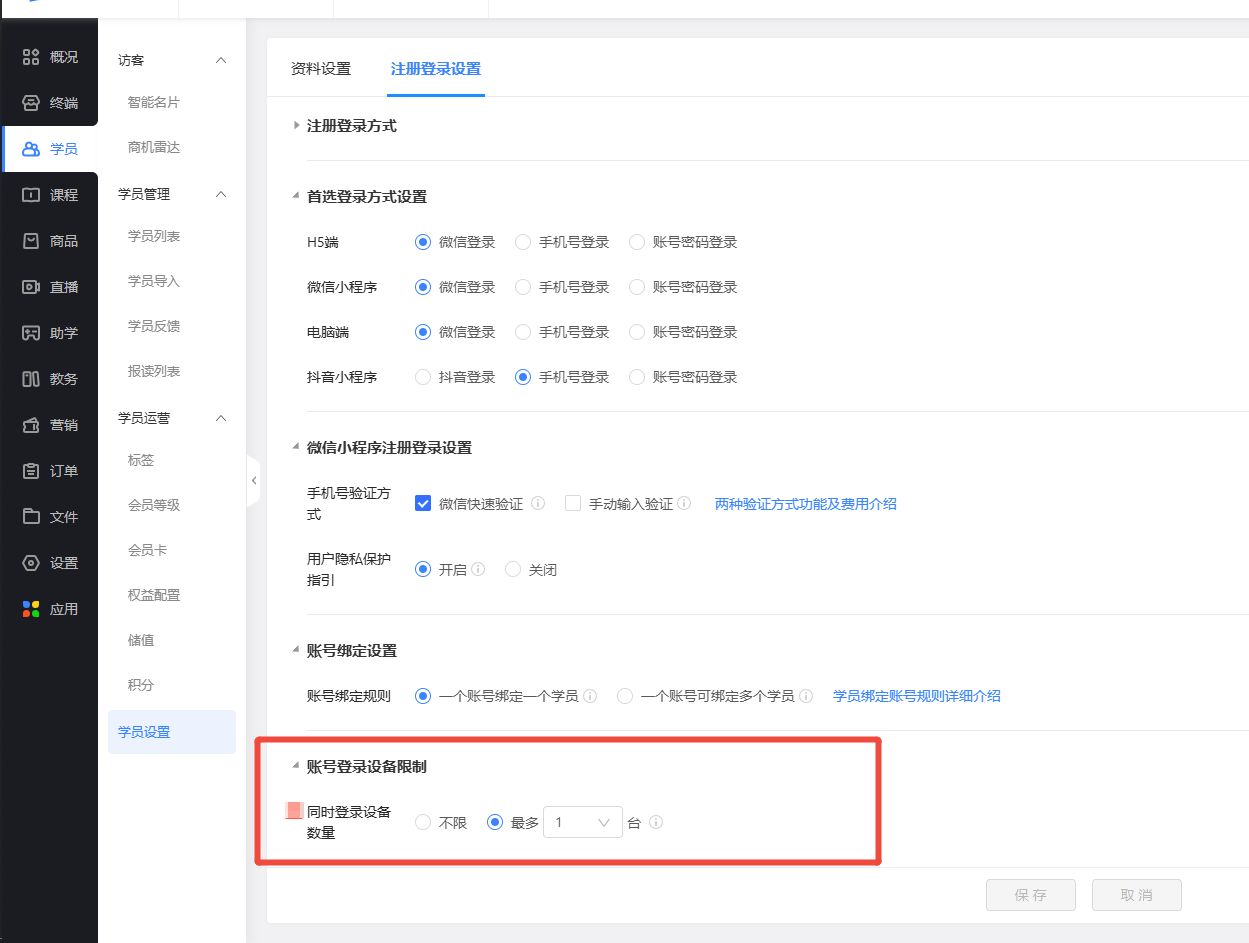The height and width of the screenshot is (943, 1249).
Task: Collapse the 学员管理 menu group
Action: tap(221, 194)
